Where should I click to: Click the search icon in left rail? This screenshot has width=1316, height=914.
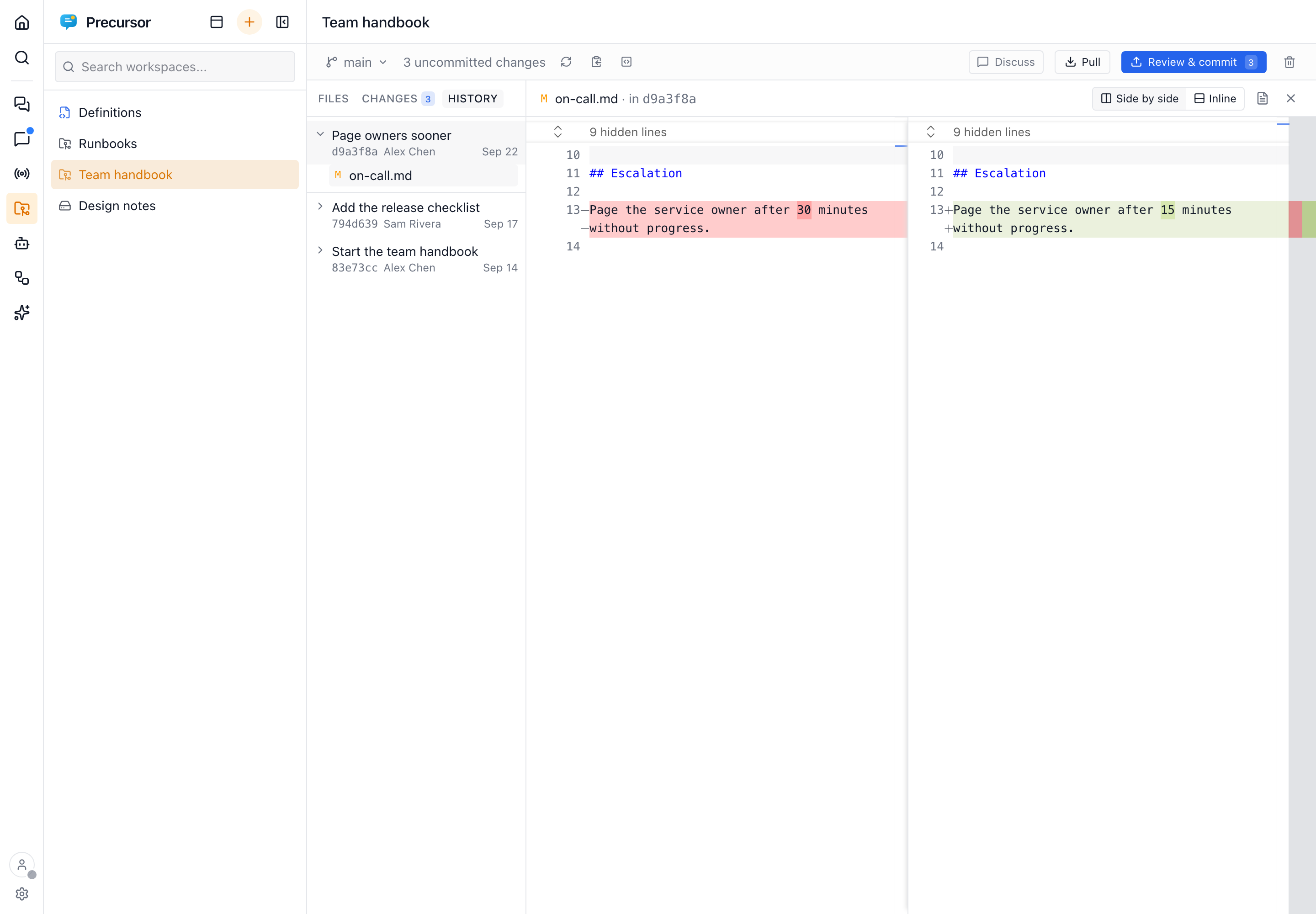pyautogui.click(x=22, y=57)
